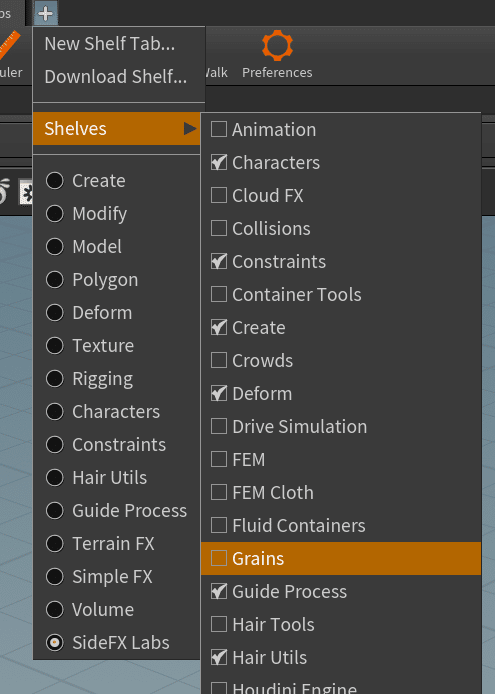Enable the FEM Cloth shelf
Image resolution: width=495 pixels, height=694 pixels.
[219, 492]
